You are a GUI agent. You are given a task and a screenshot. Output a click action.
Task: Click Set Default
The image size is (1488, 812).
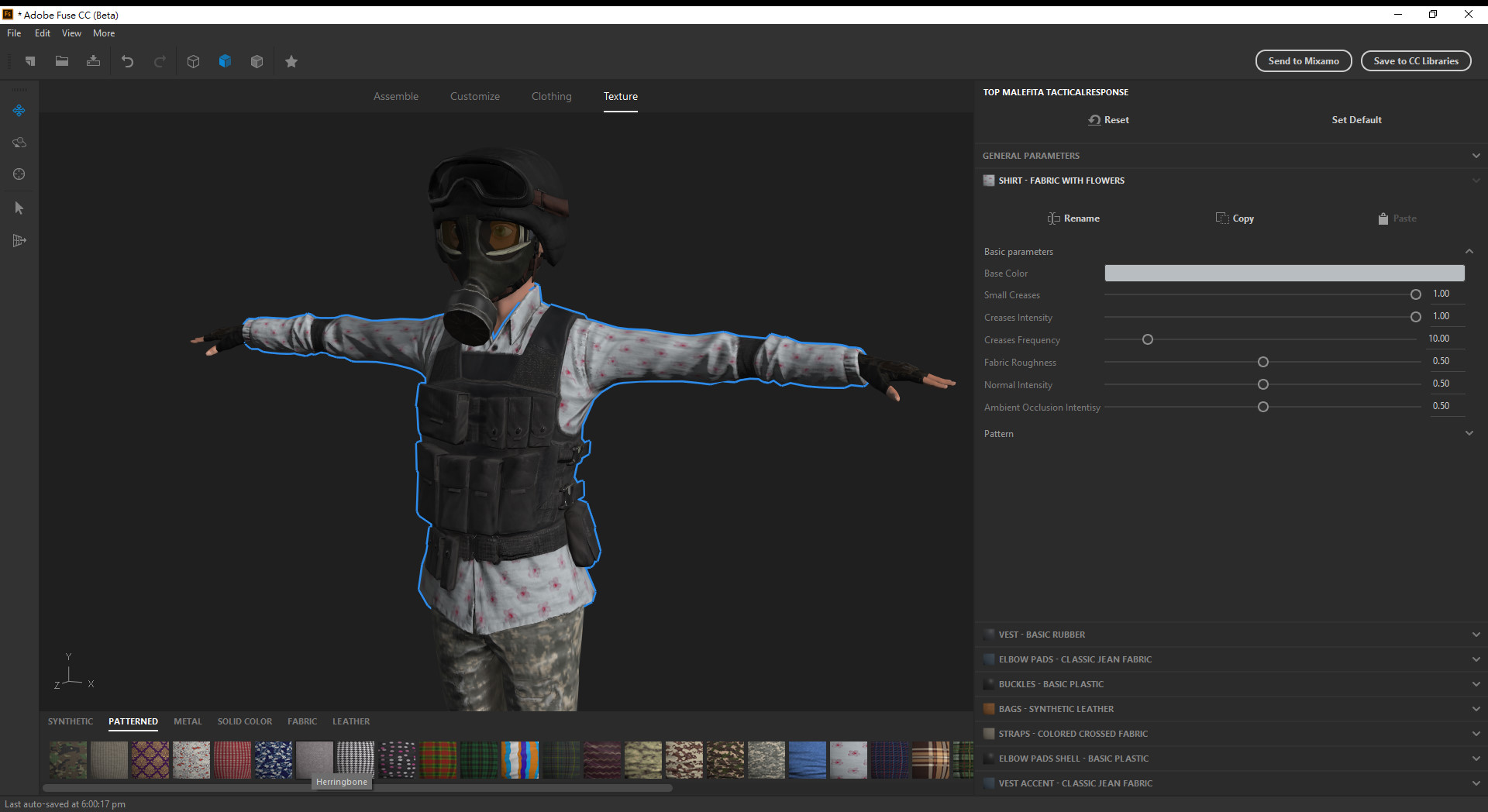1356,120
